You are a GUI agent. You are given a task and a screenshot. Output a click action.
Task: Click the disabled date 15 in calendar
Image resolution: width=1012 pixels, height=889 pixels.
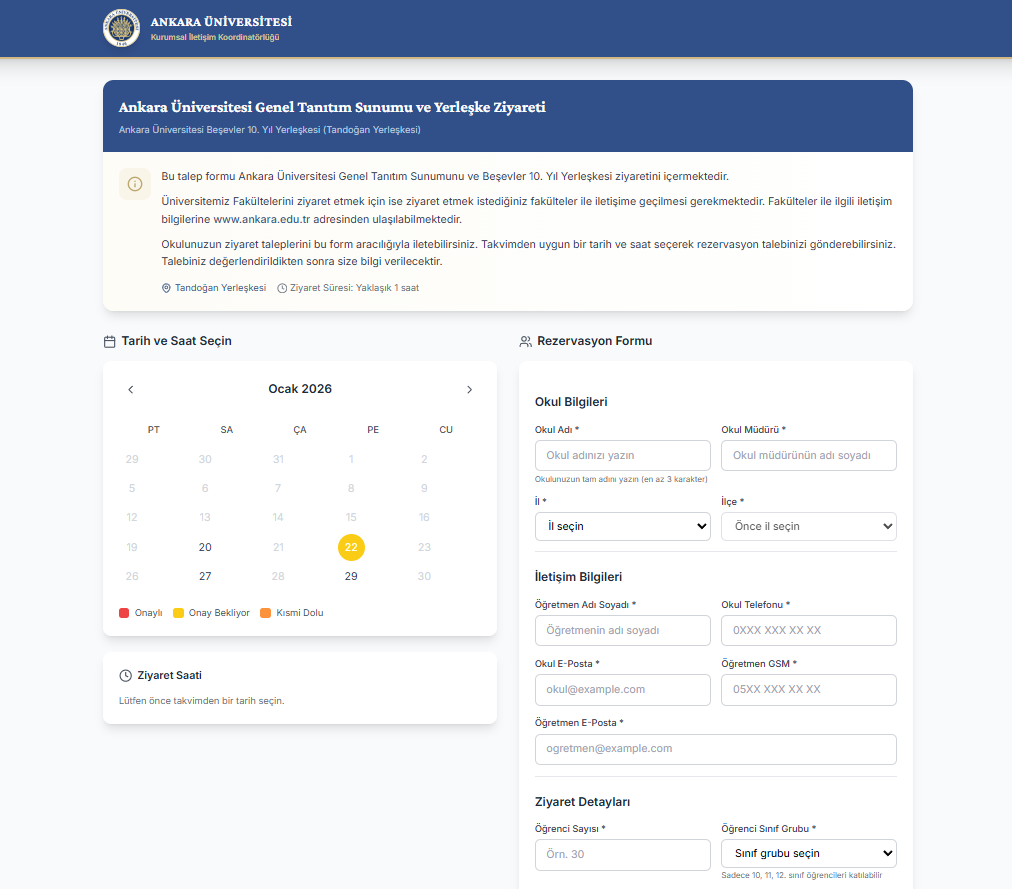coord(351,518)
